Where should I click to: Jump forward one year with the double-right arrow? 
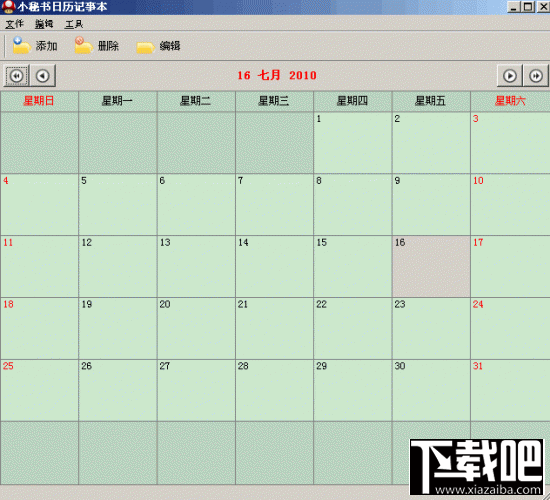tap(536, 75)
